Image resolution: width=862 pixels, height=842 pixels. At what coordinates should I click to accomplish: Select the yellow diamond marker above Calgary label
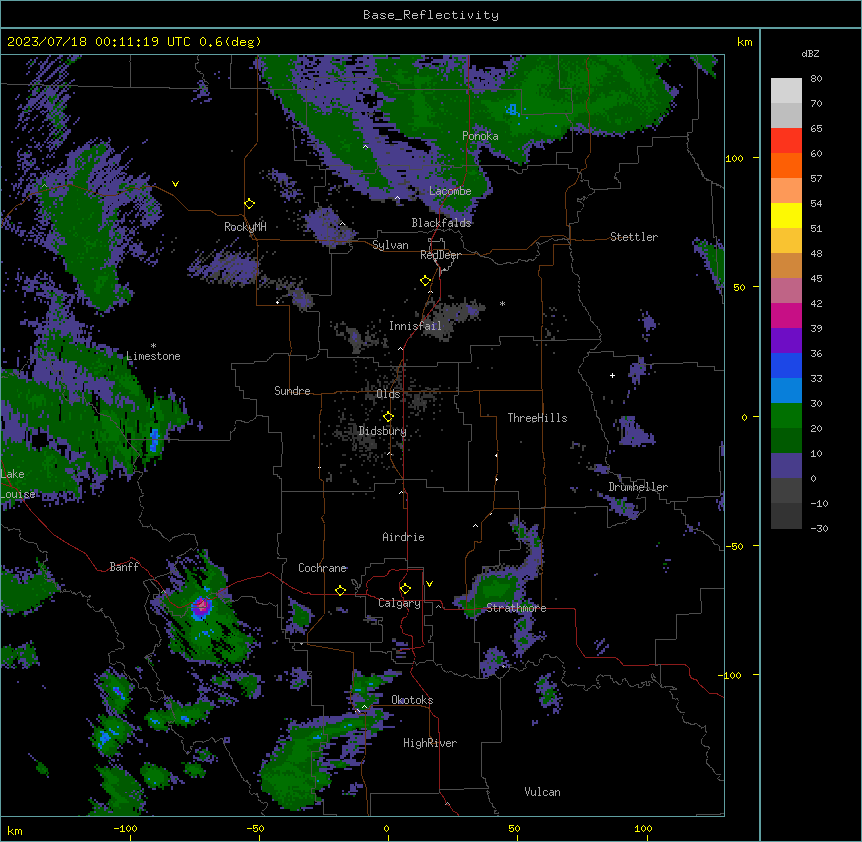click(x=405, y=589)
